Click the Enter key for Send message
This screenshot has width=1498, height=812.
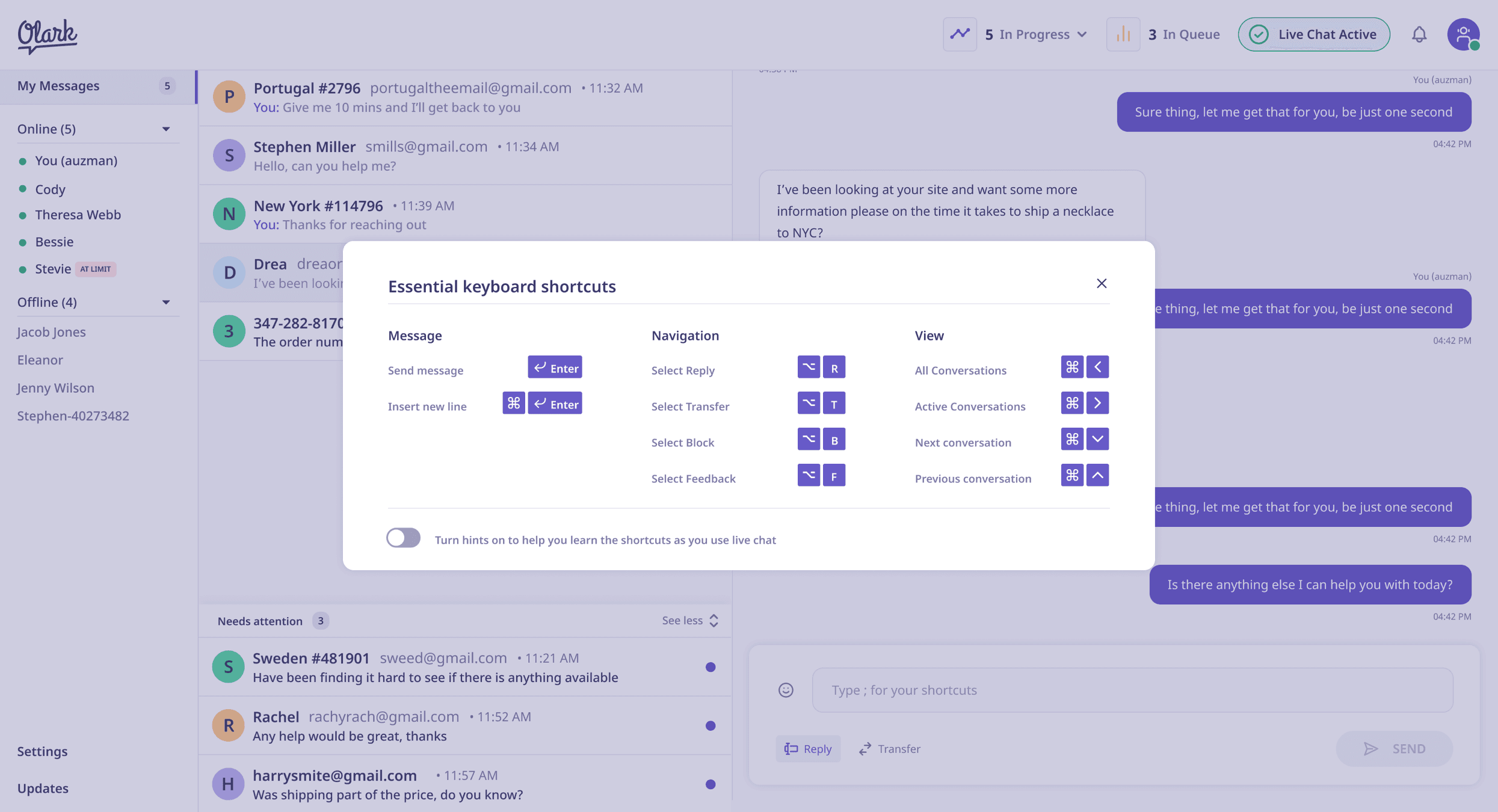(555, 368)
